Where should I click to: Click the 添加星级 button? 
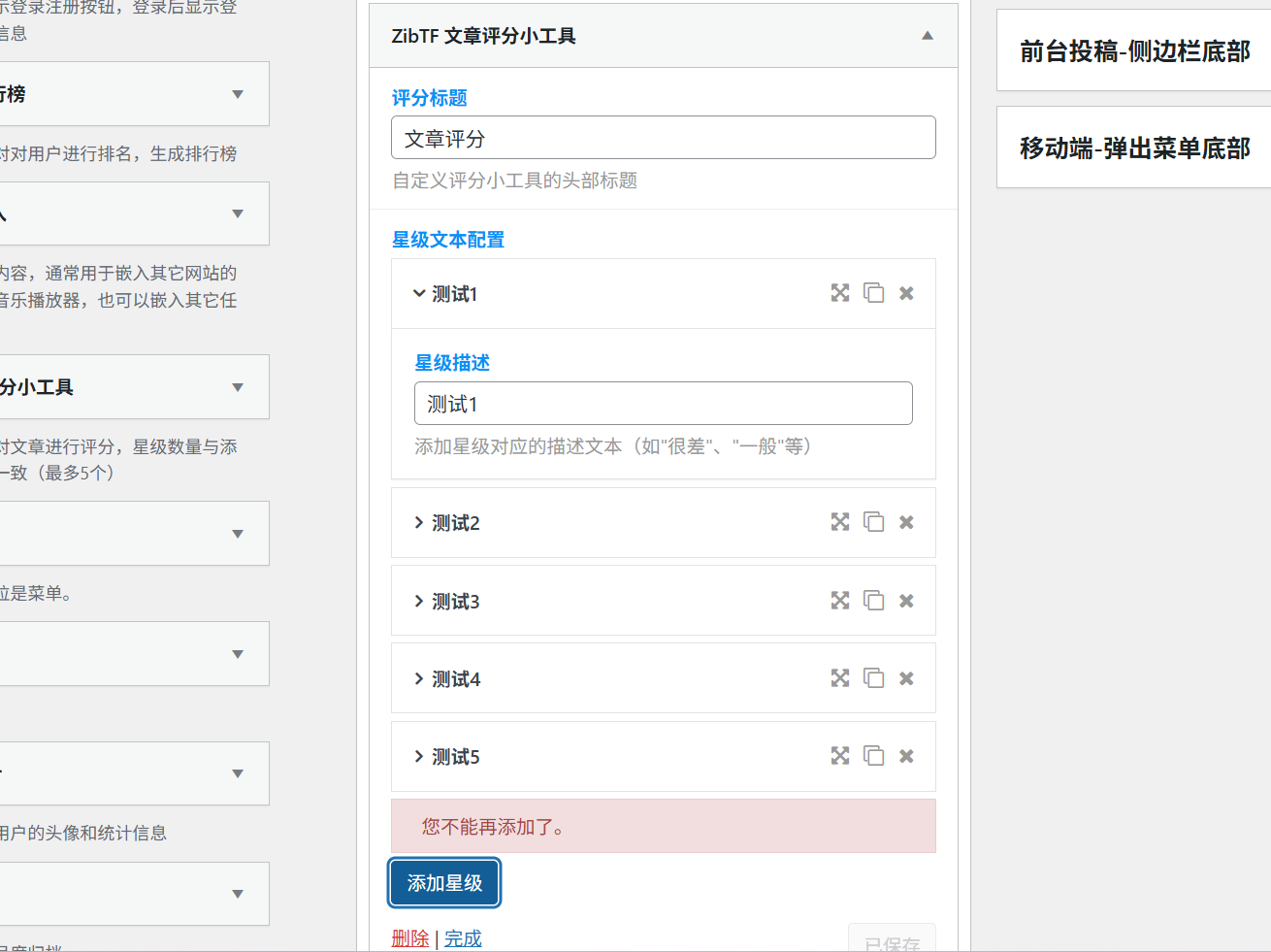(x=443, y=883)
